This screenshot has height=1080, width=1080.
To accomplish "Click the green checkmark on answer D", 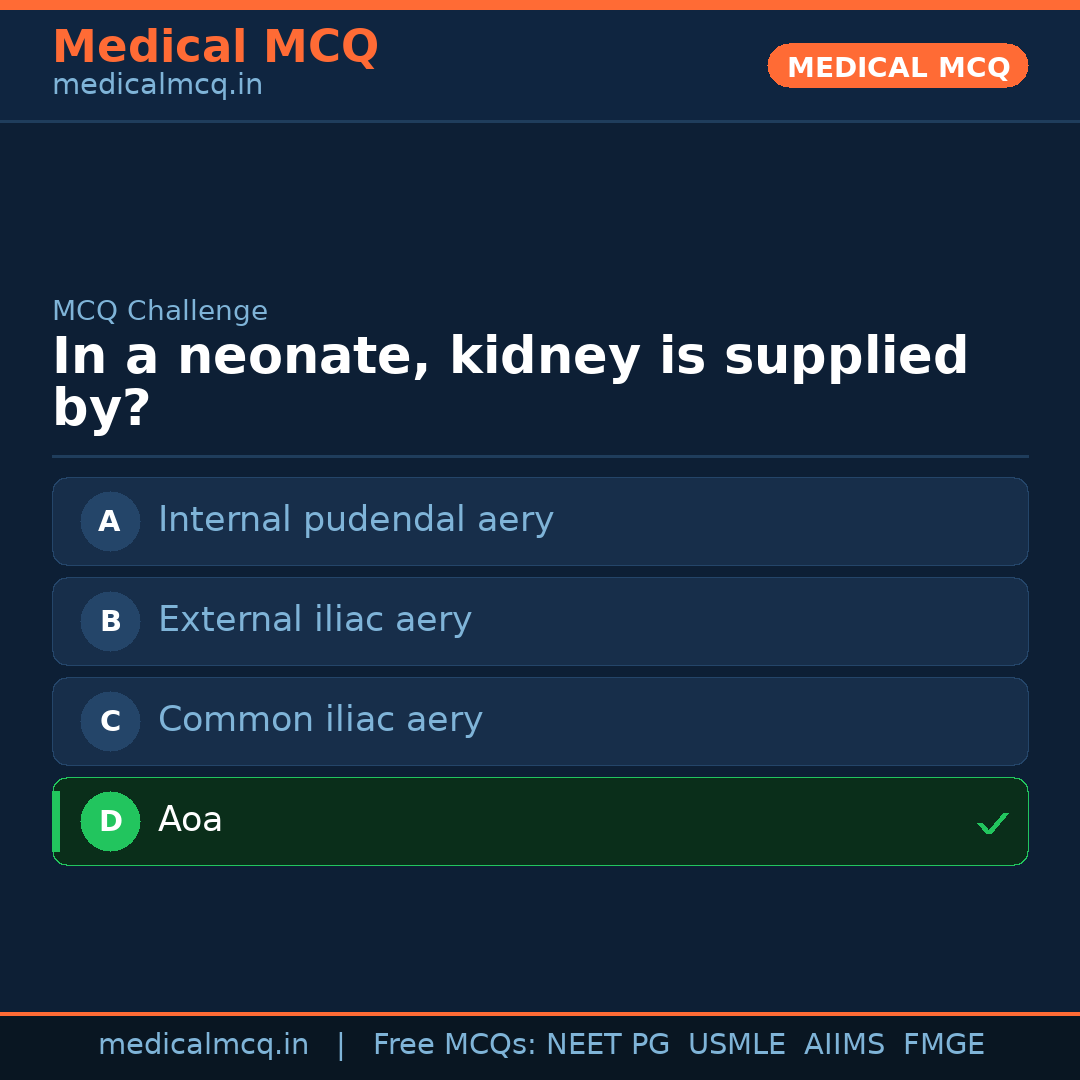I will [993, 822].
